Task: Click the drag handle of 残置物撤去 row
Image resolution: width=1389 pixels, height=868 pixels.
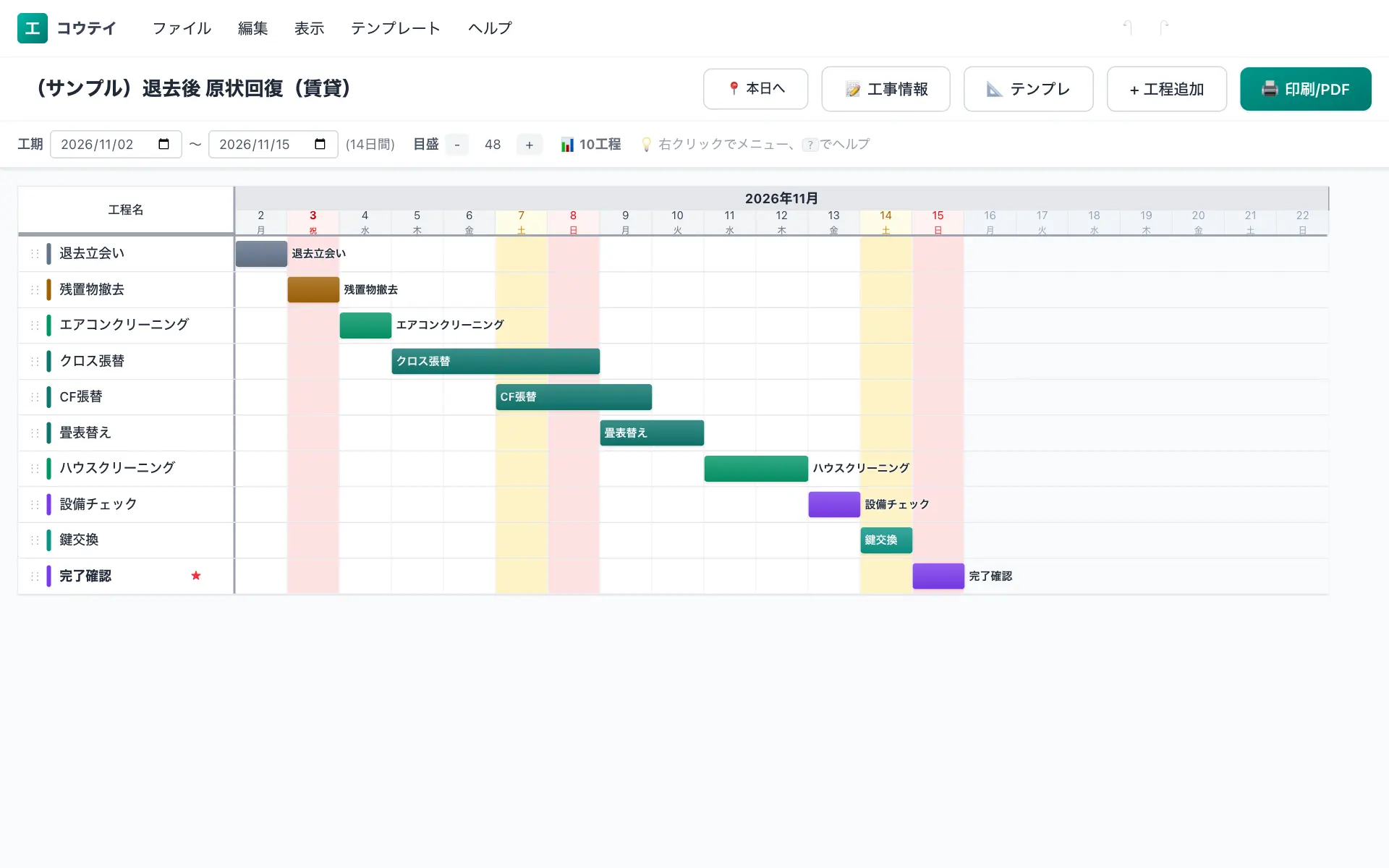Action: click(34, 289)
